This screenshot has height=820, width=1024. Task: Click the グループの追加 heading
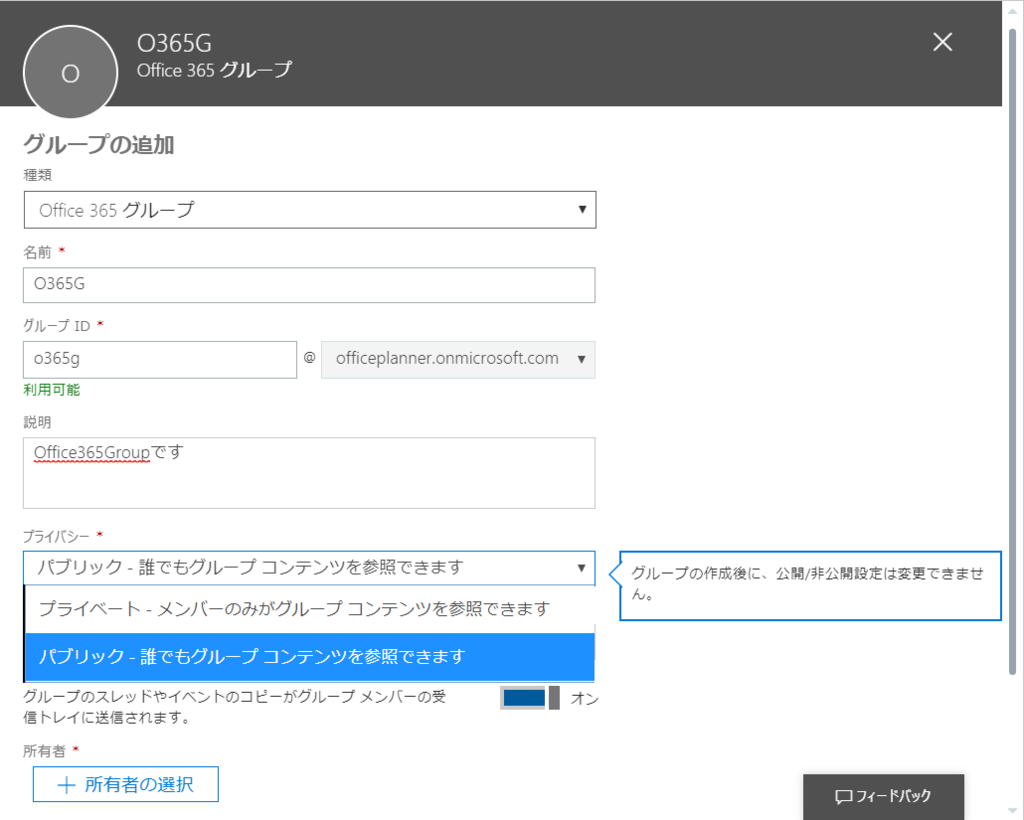coord(99,144)
